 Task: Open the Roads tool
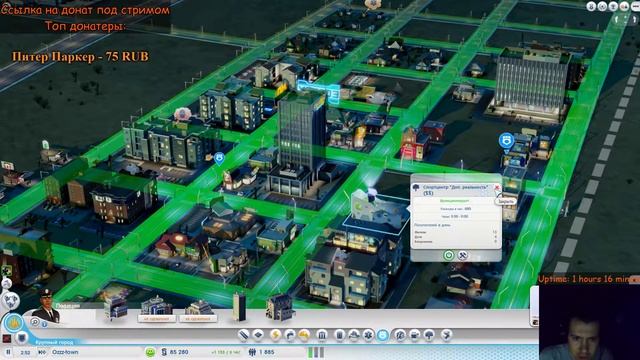point(243,335)
